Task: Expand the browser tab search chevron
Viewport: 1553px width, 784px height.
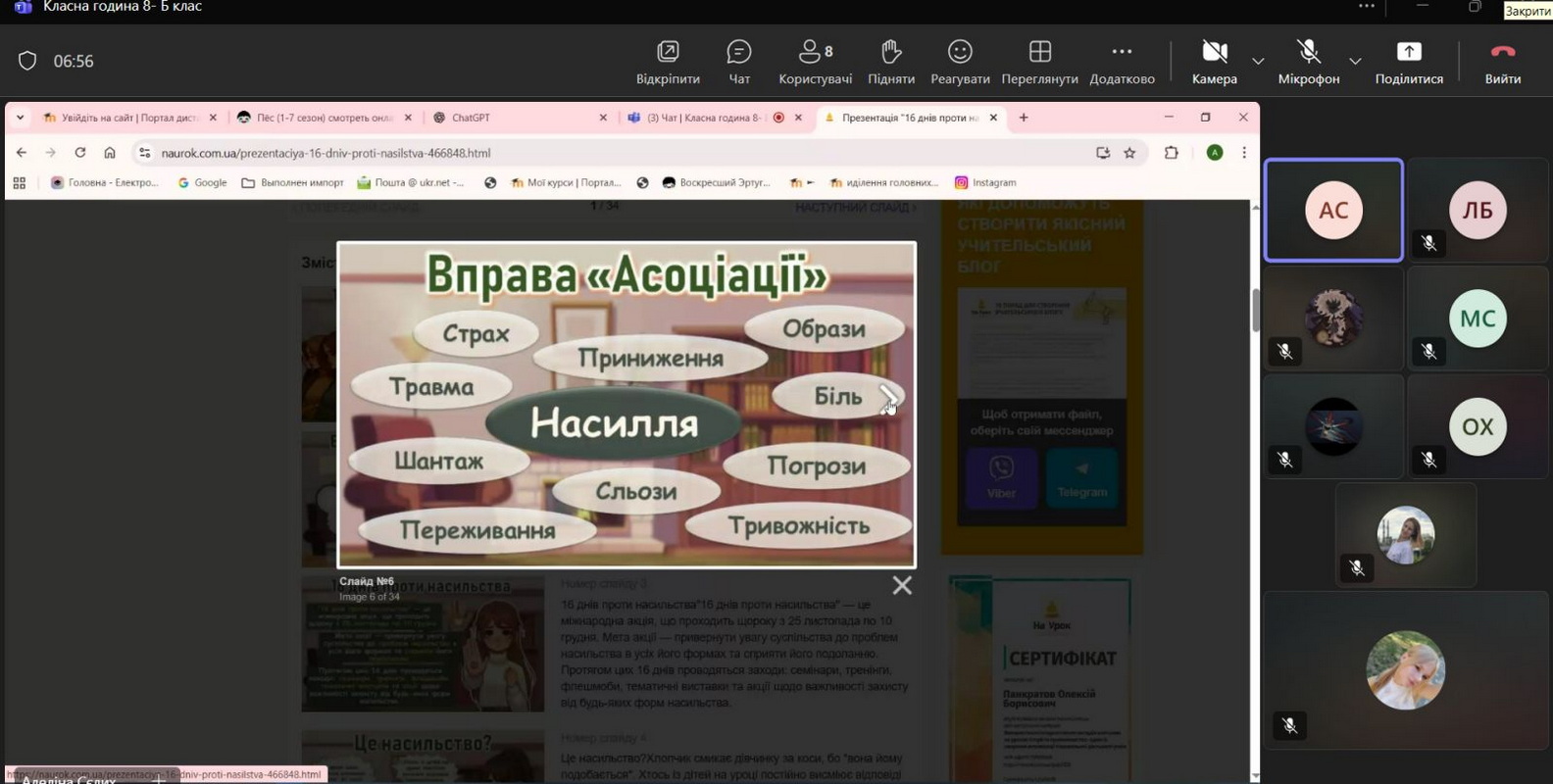Action: pos(20,118)
